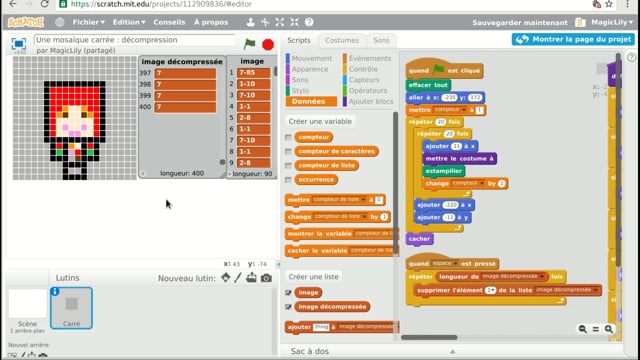Select the Duplicate stamp tool
This screenshot has height=360, width=640.
[x=250, y=22]
